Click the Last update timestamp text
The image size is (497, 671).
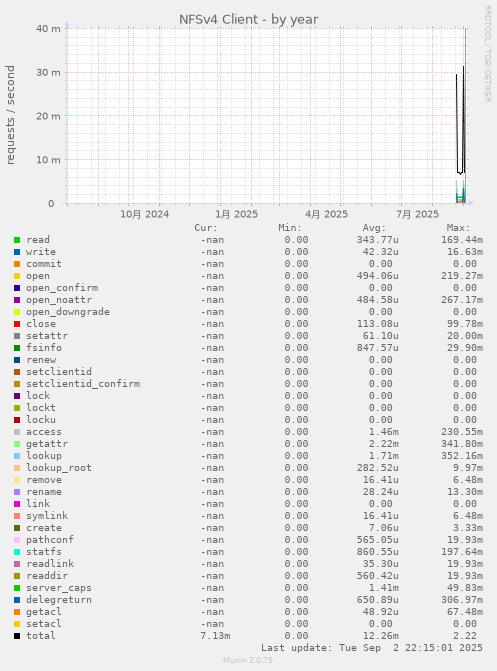(372, 648)
